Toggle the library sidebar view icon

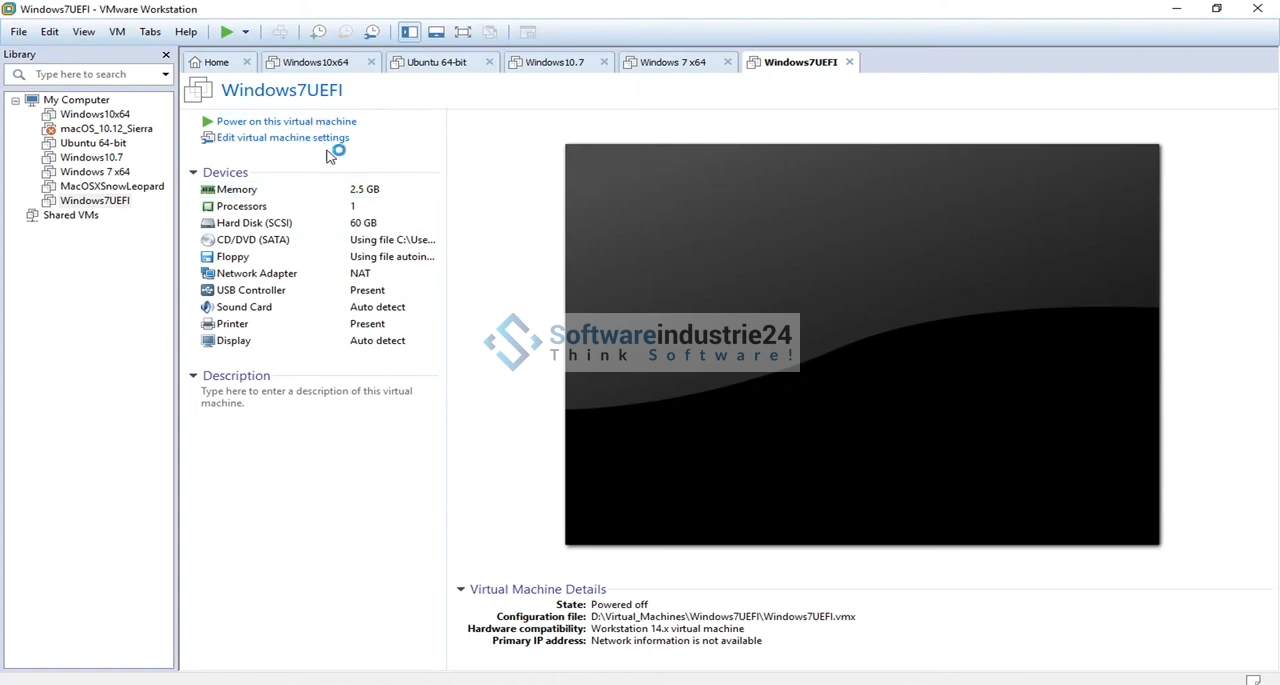pos(410,32)
